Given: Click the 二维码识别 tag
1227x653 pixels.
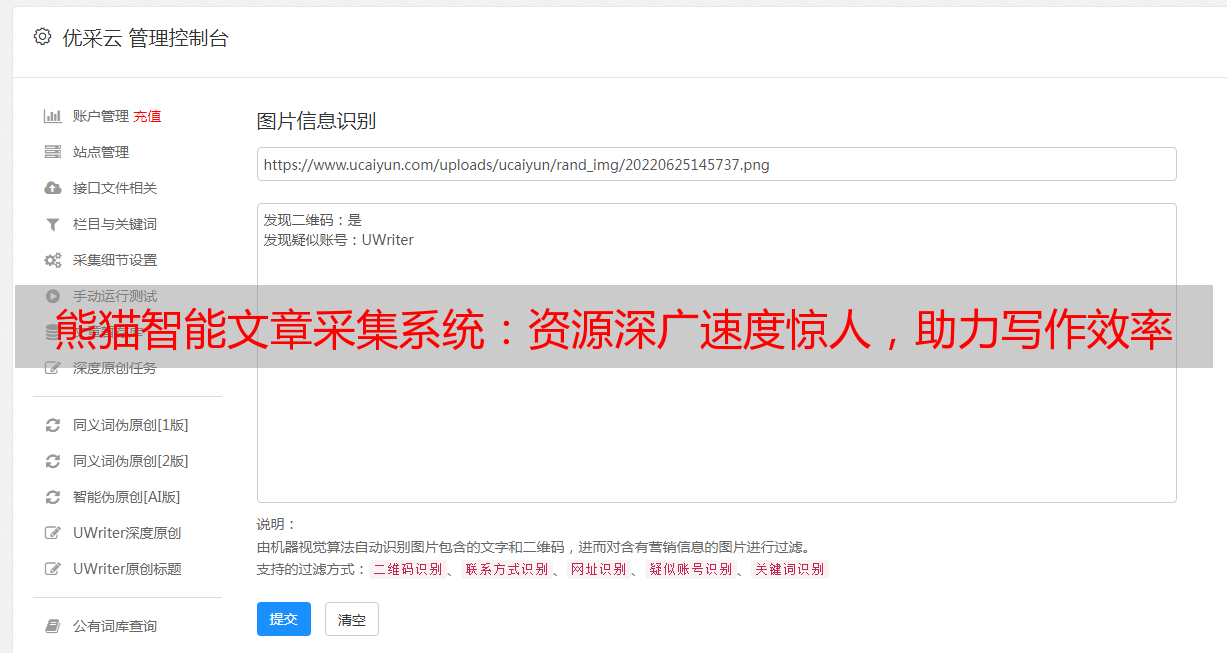Looking at the screenshot, I should click(408, 569).
